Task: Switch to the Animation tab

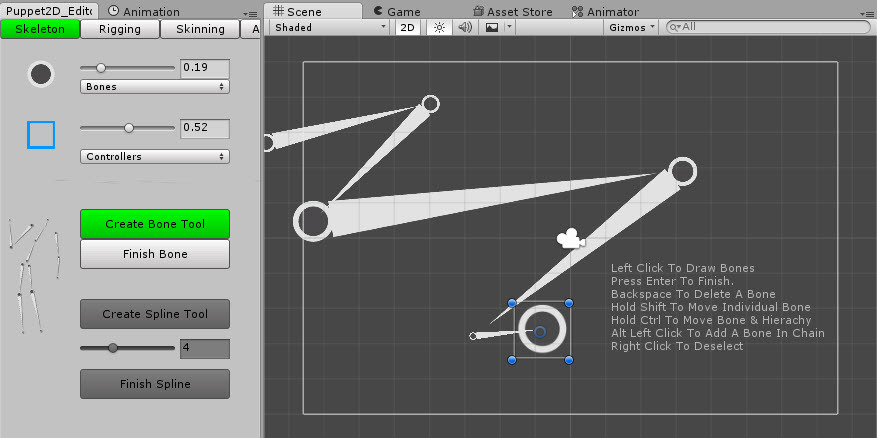Action: 144,12
